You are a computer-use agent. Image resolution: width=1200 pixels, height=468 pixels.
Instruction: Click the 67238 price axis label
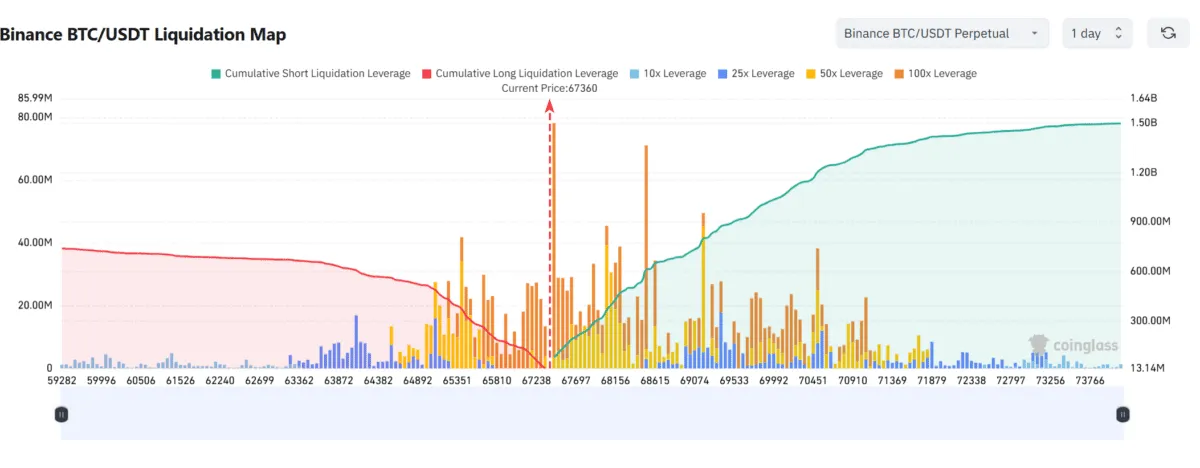coord(537,380)
